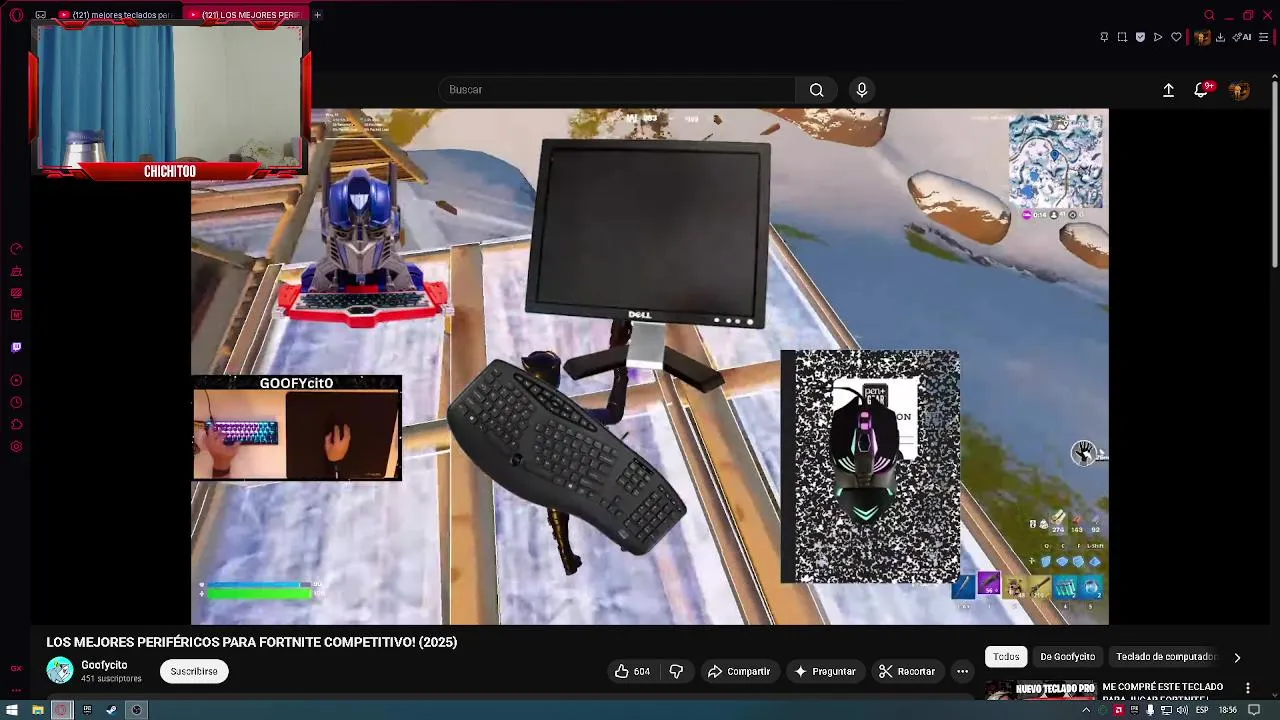The width and height of the screenshot is (1280, 720).
Task: Like the video with 604 likes
Action: 632,671
